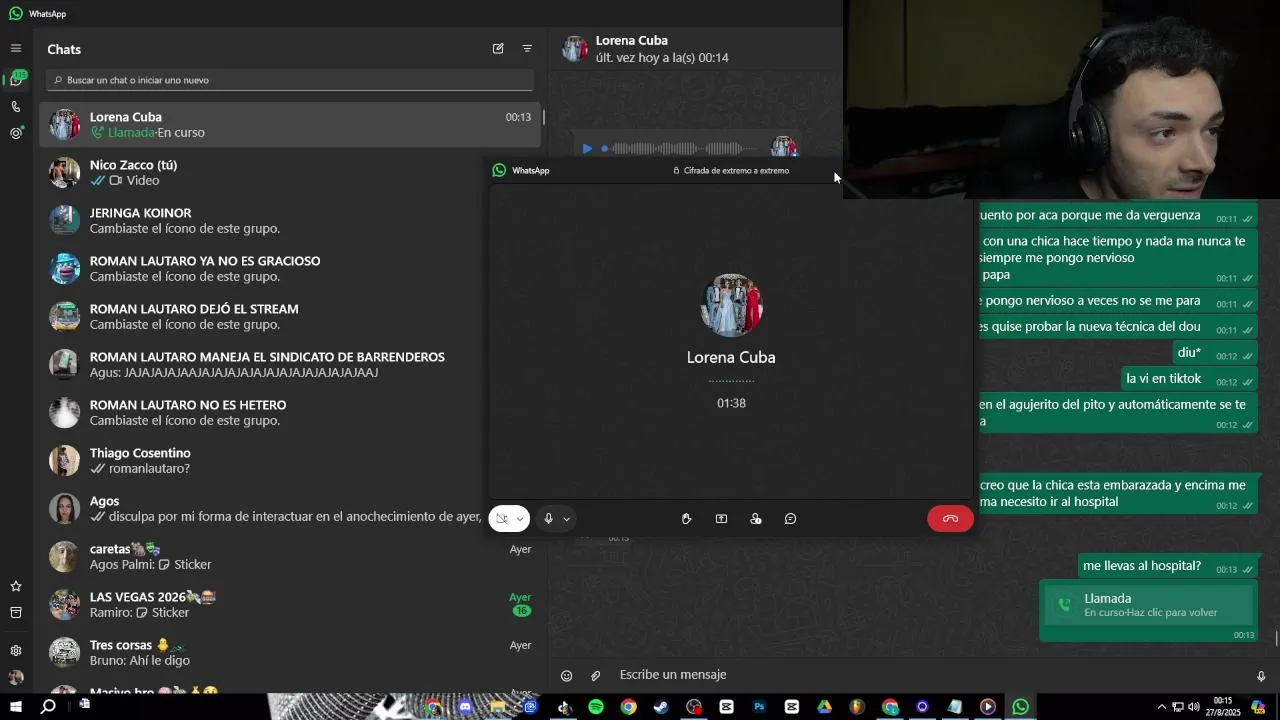This screenshot has width=1280, height=720.
Task: Open the chat filter menu
Action: [x=527, y=48]
